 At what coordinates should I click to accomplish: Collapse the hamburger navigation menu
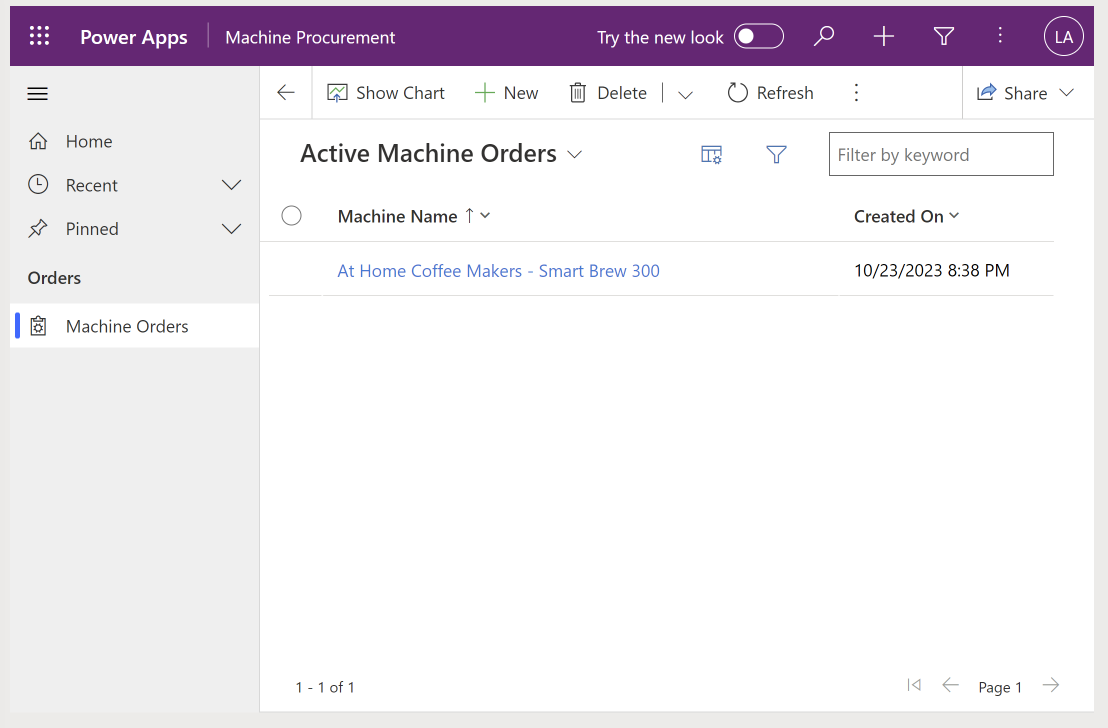[x=37, y=93]
